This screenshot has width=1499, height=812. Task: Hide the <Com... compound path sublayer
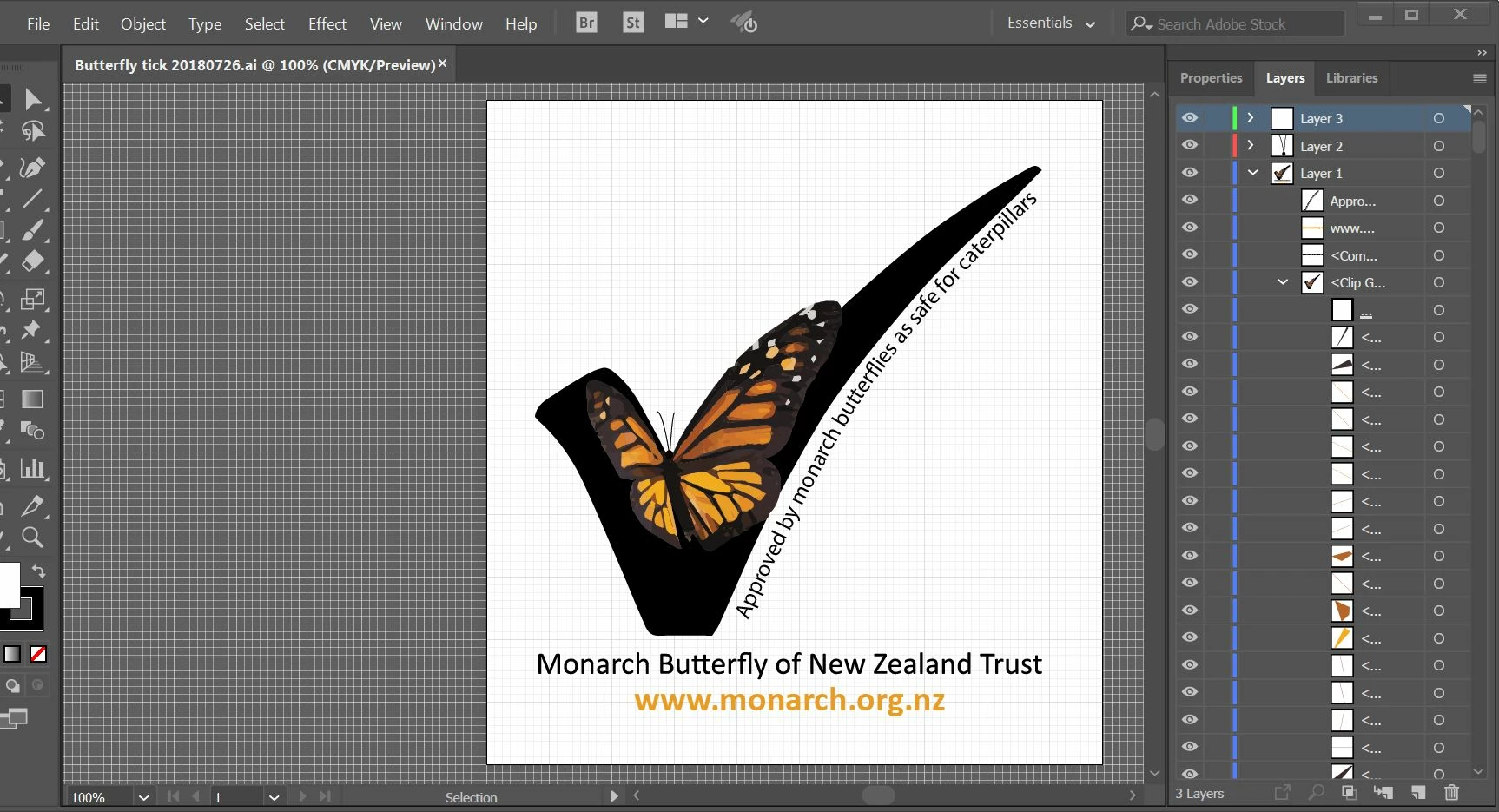(1190, 254)
